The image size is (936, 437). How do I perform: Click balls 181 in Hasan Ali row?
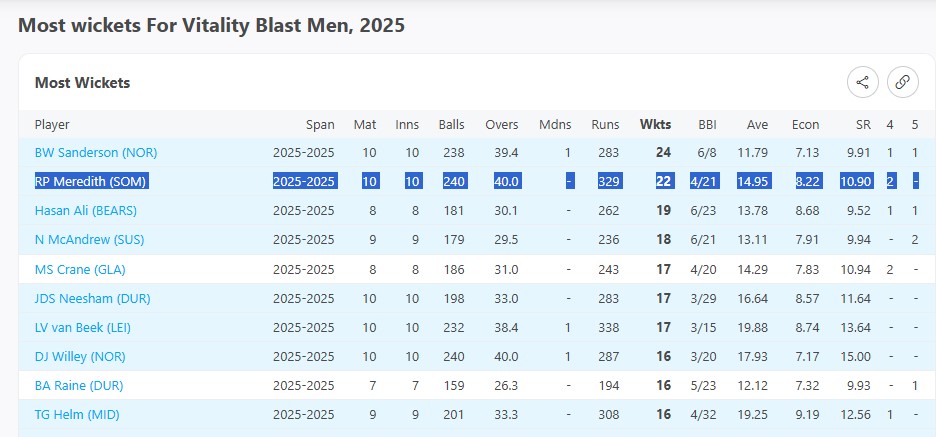point(454,211)
